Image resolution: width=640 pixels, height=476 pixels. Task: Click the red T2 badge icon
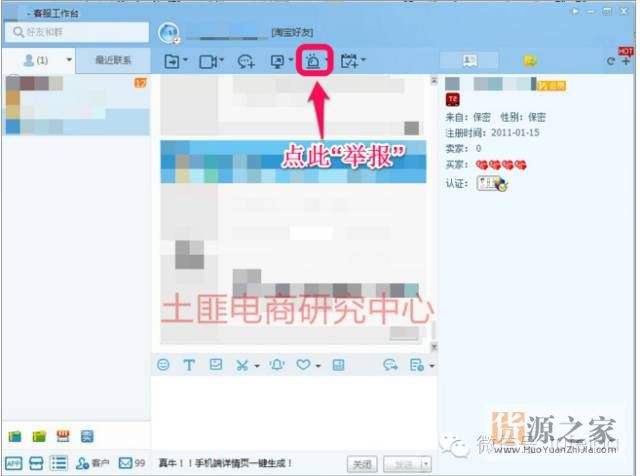click(x=452, y=99)
